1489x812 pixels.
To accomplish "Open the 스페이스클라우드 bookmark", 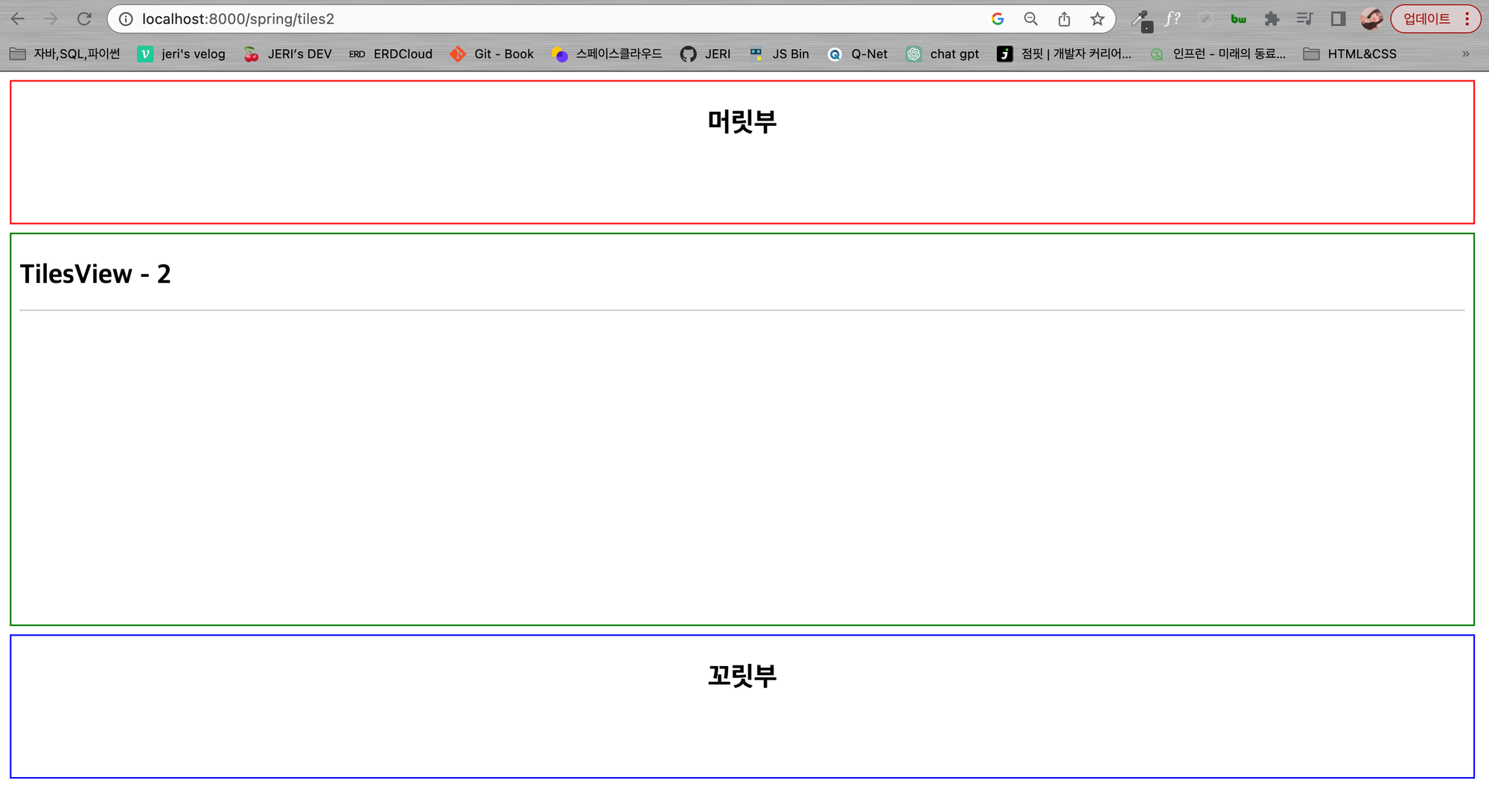I will pos(607,54).
